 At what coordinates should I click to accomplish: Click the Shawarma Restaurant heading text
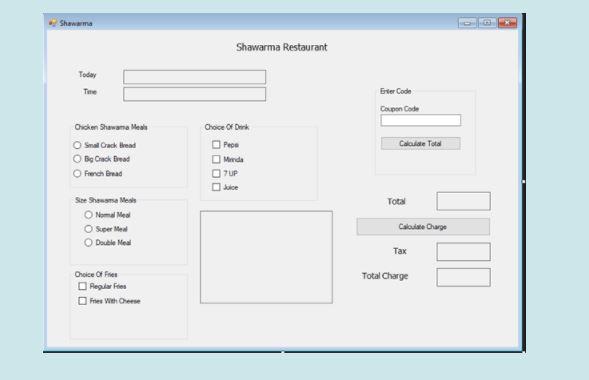pyautogui.click(x=282, y=47)
